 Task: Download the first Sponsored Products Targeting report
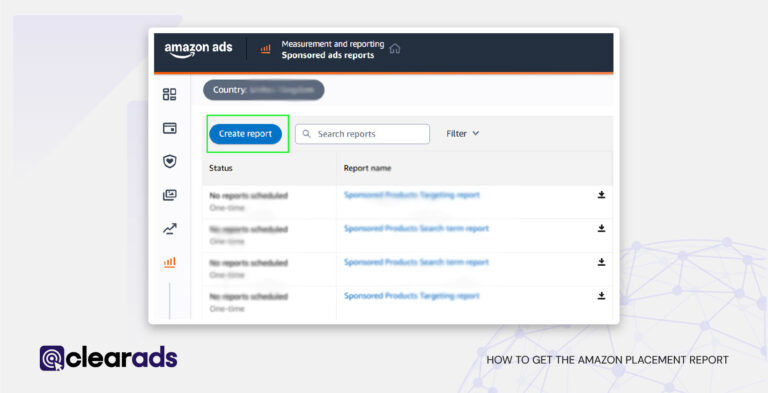coord(601,195)
